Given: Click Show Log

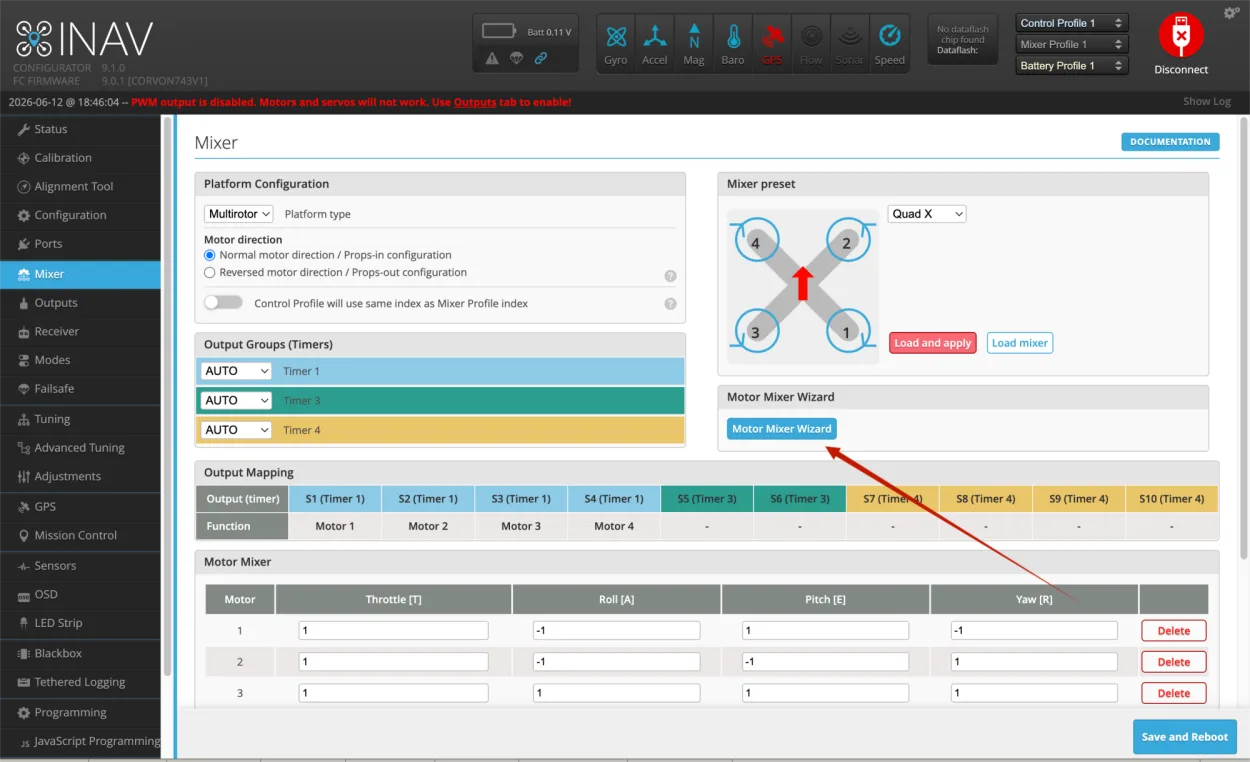Looking at the screenshot, I should tap(1207, 101).
